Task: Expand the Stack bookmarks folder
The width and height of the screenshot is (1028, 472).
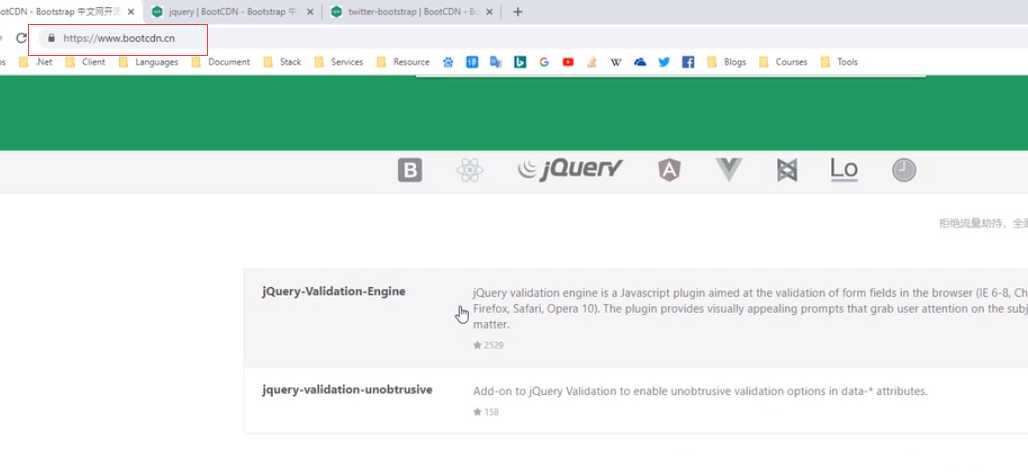Action: [282, 62]
